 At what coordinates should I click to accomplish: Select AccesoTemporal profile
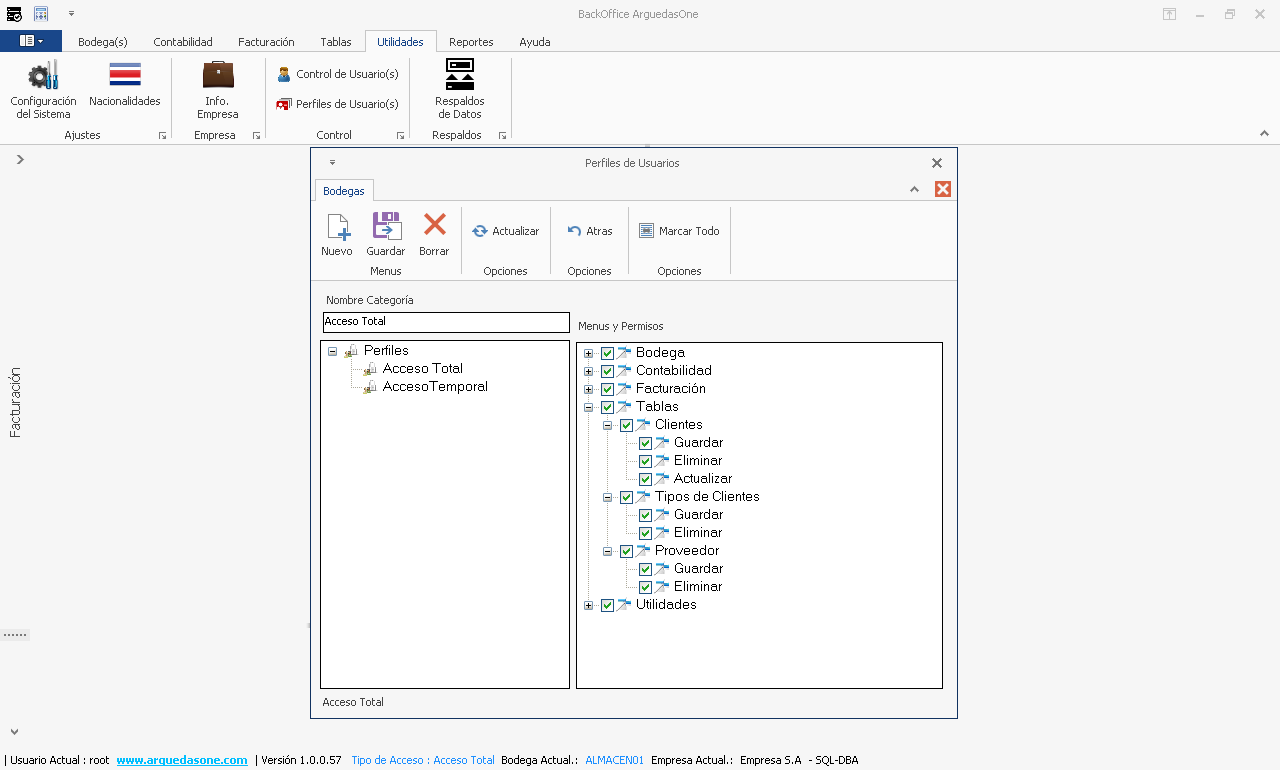point(435,387)
